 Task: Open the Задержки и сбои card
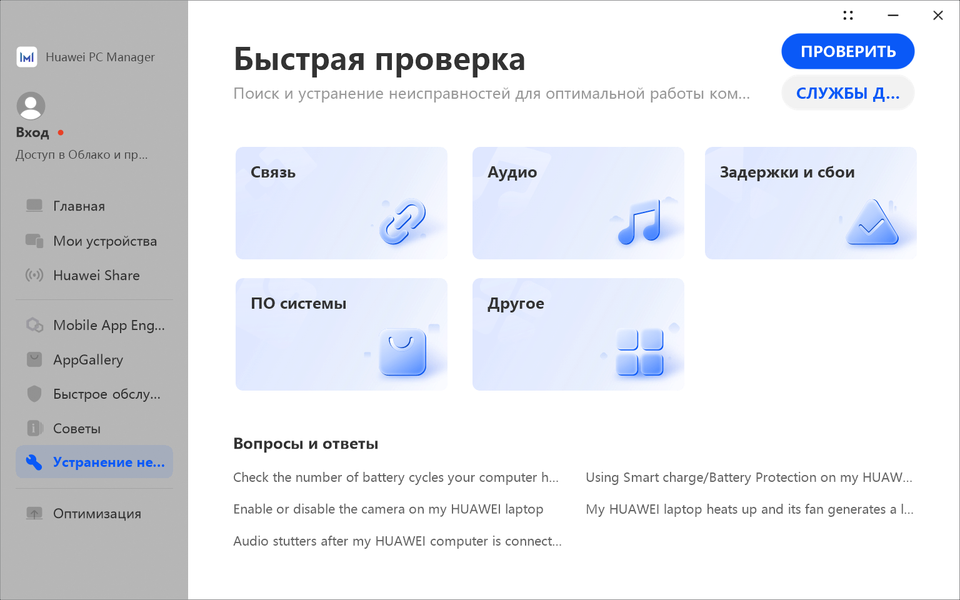[811, 203]
